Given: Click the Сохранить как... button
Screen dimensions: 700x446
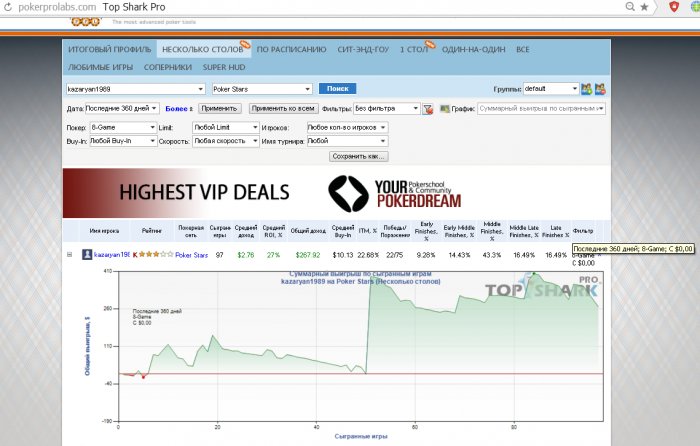Looking at the screenshot, I should coord(358,156).
